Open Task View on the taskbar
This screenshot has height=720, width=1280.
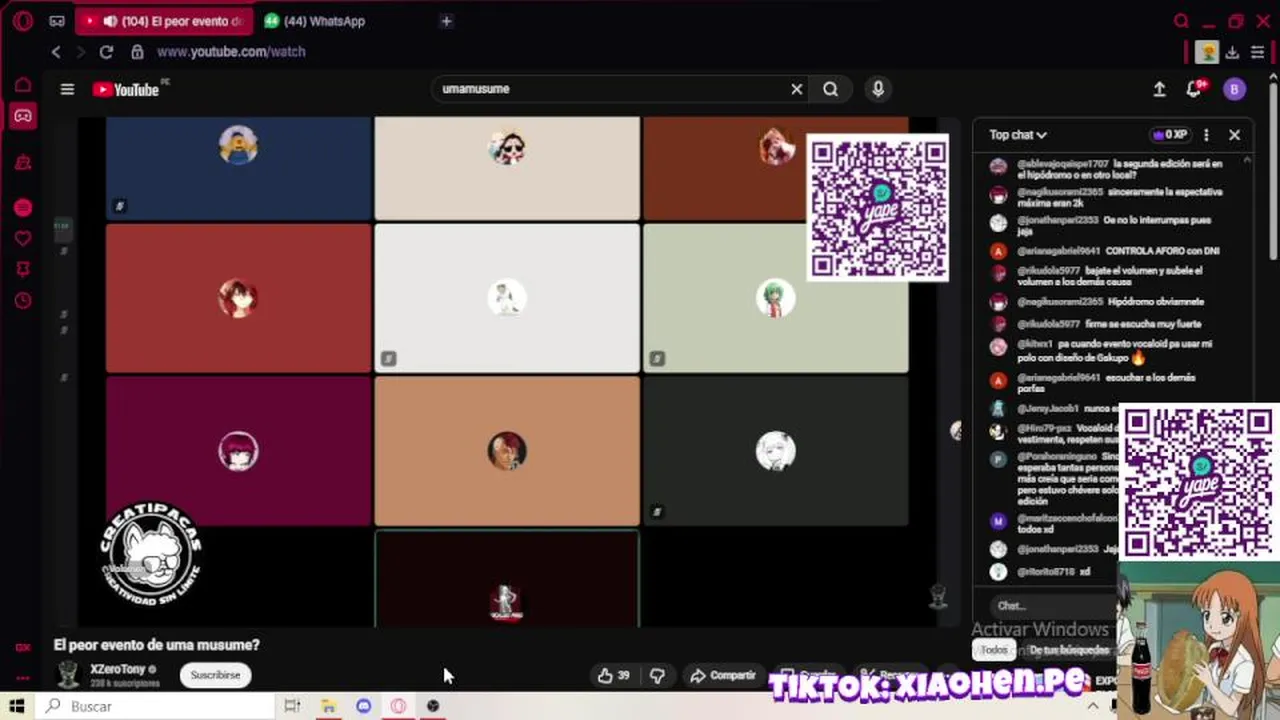[292, 706]
